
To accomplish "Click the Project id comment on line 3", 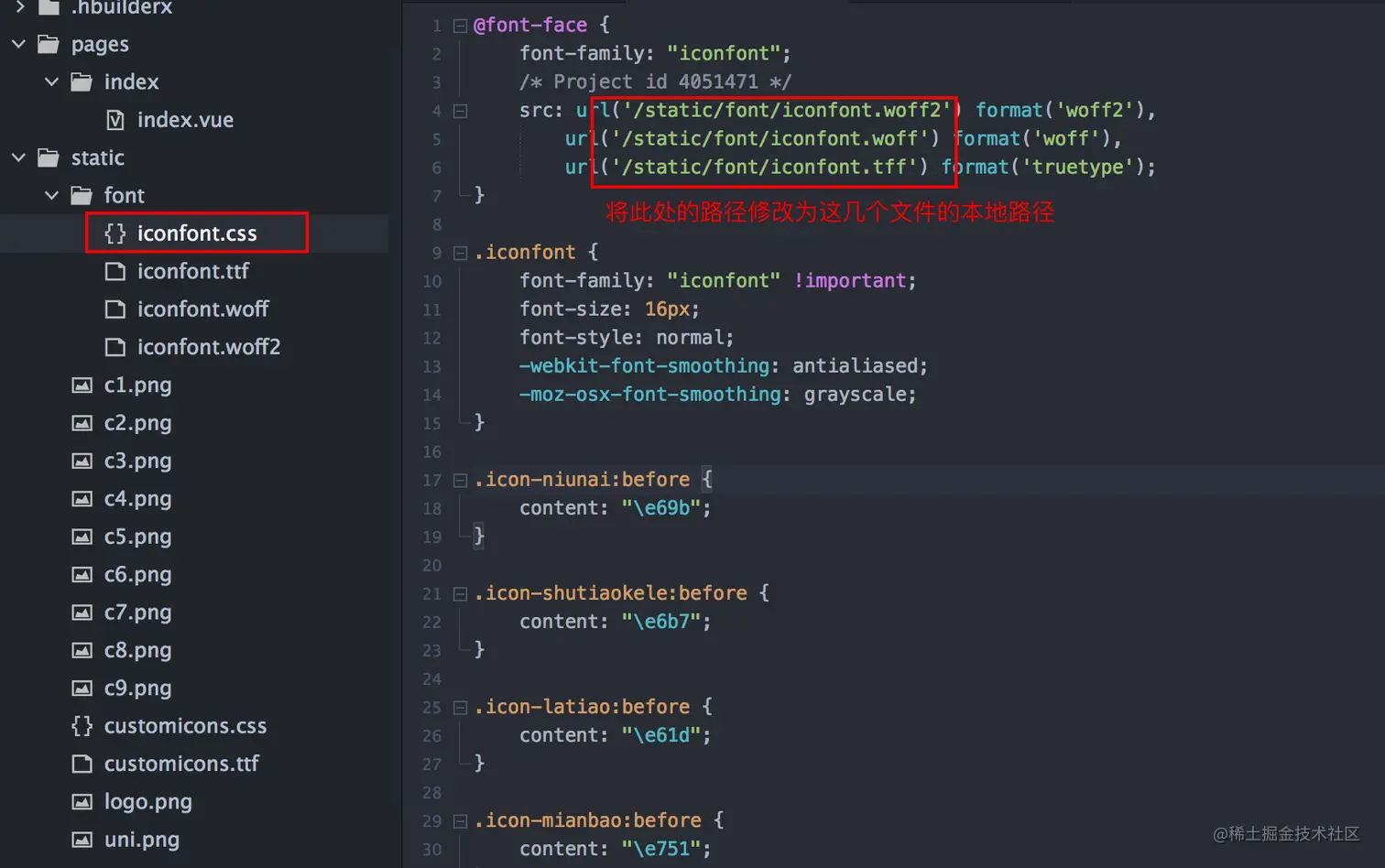I will (655, 82).
